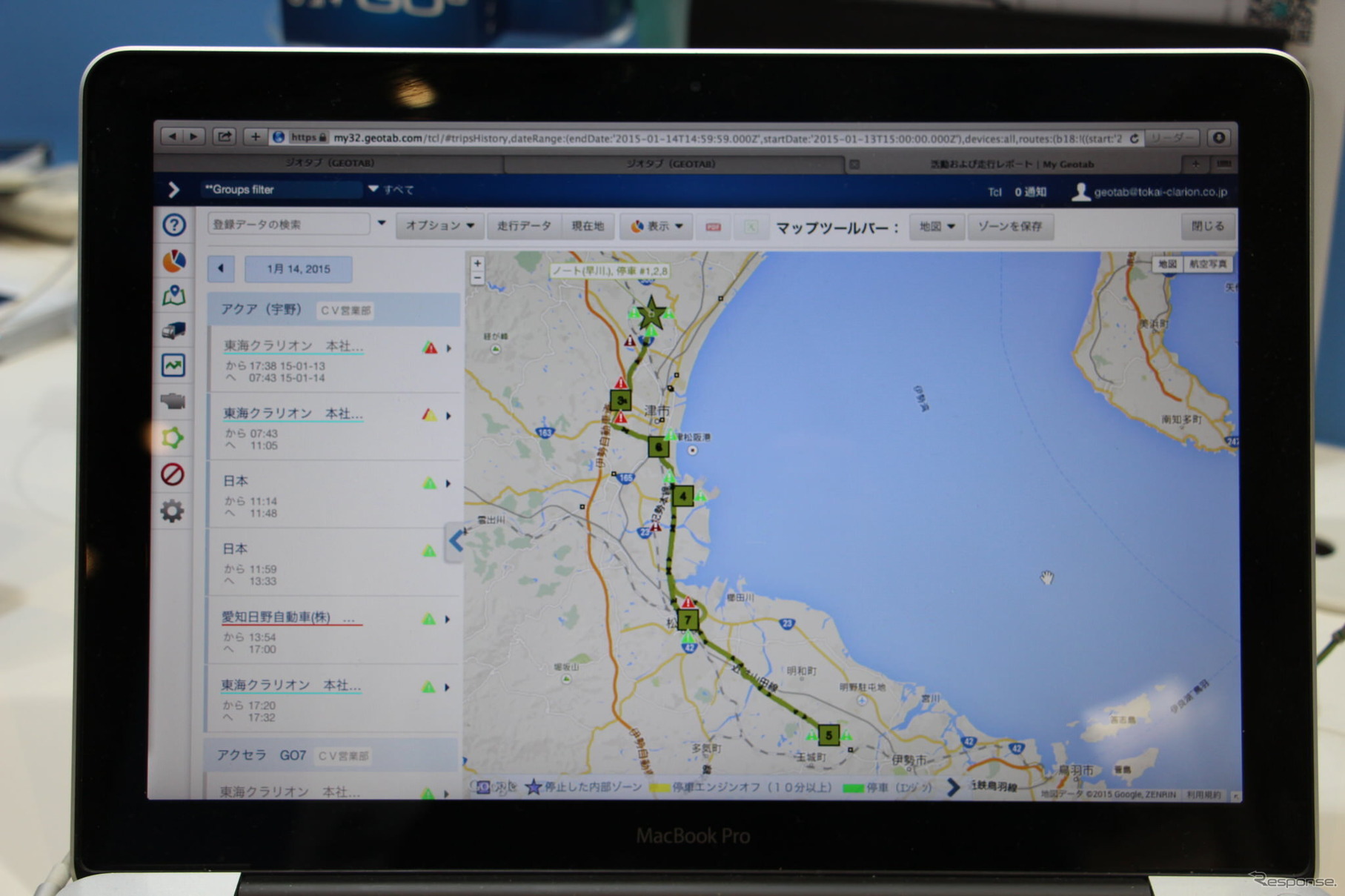Screen dimensions: 1345x896
Task: Click the browser forward arrow
Action: [193, 136]
